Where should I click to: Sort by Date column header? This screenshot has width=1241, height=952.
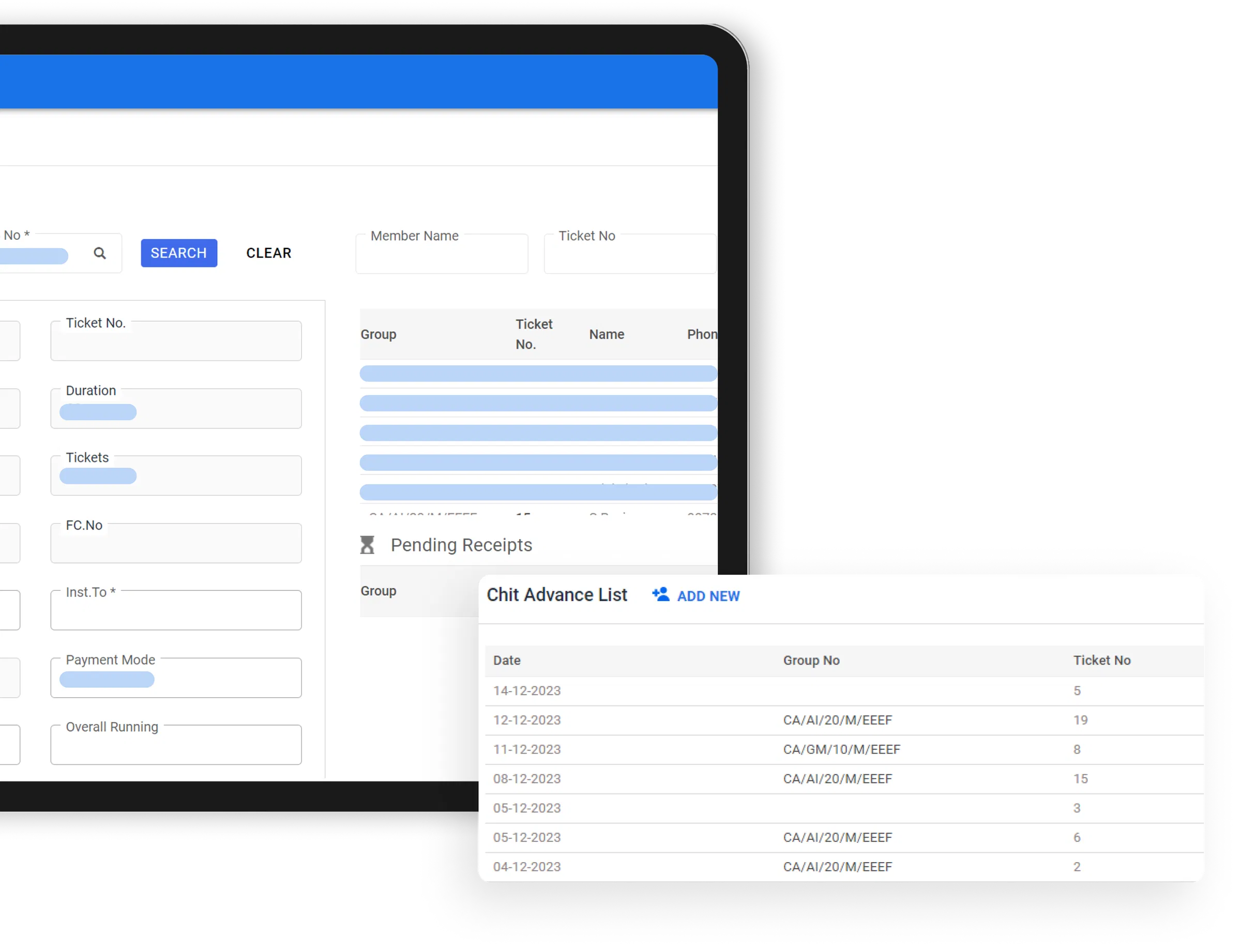point(506,659)
